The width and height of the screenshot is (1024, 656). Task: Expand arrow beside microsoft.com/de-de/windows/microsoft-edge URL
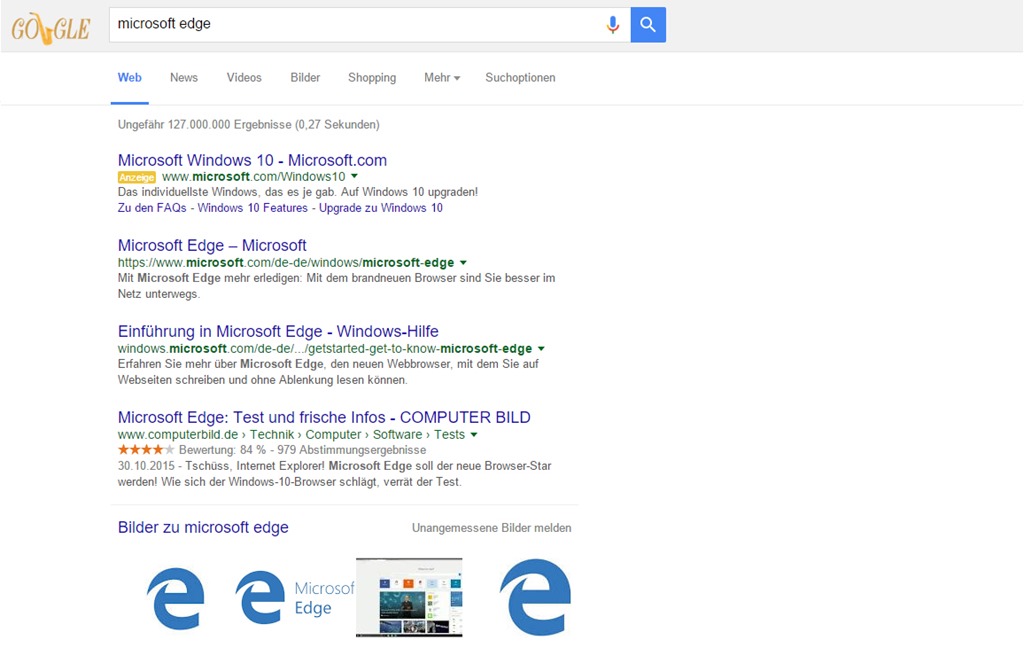pos(464,263)
